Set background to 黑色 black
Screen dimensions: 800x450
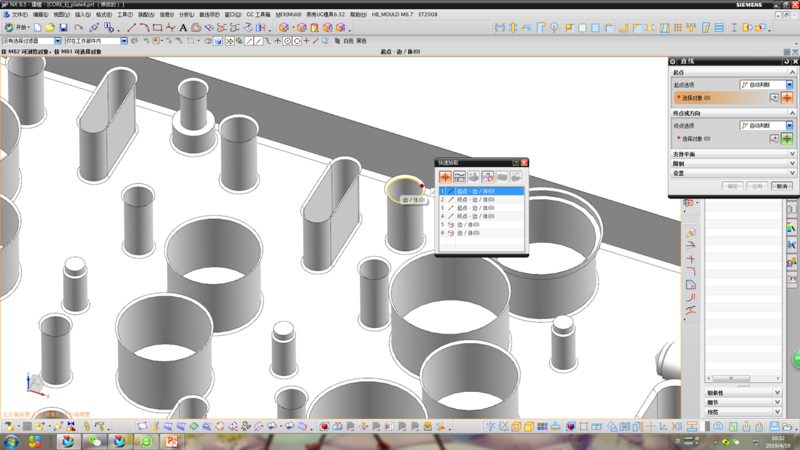[361, 41]
